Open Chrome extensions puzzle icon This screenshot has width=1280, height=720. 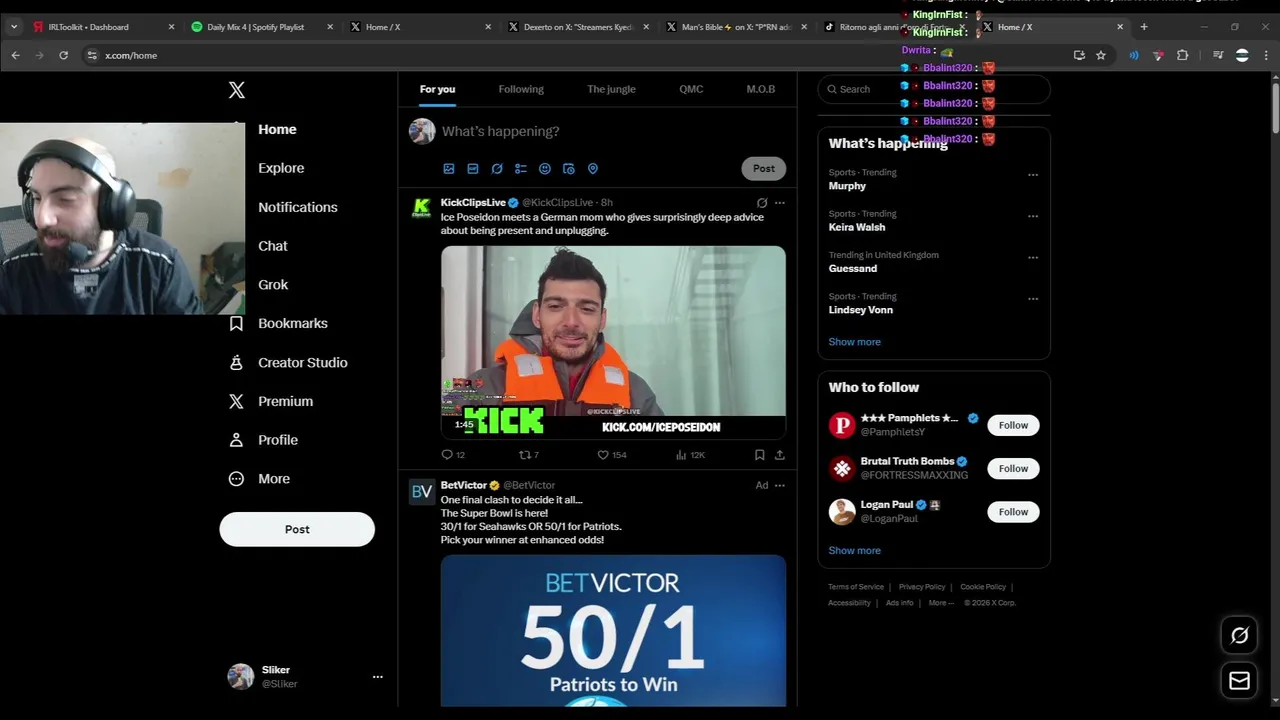1182,55
